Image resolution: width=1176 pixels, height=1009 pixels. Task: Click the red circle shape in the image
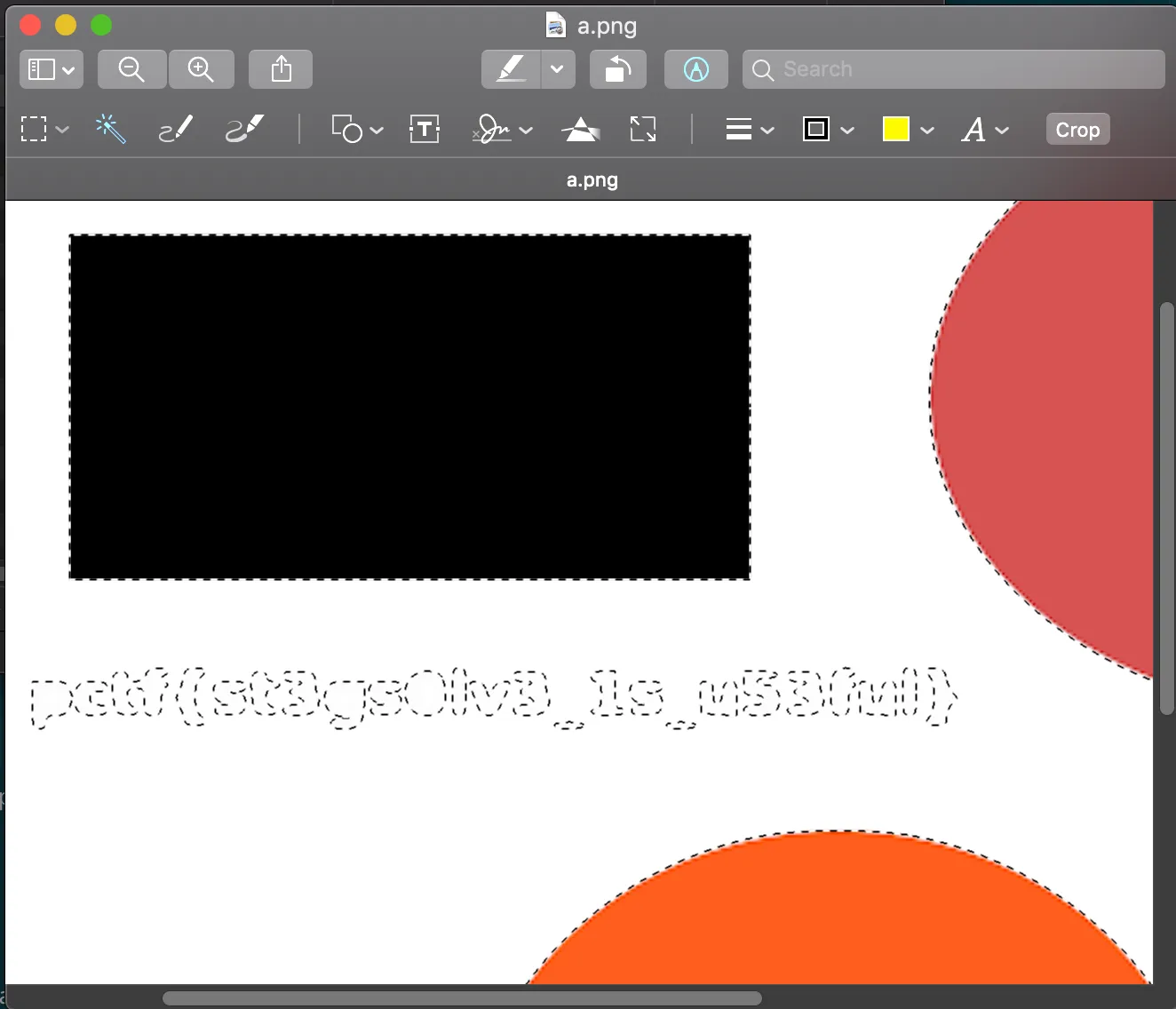pos(1053,417)
